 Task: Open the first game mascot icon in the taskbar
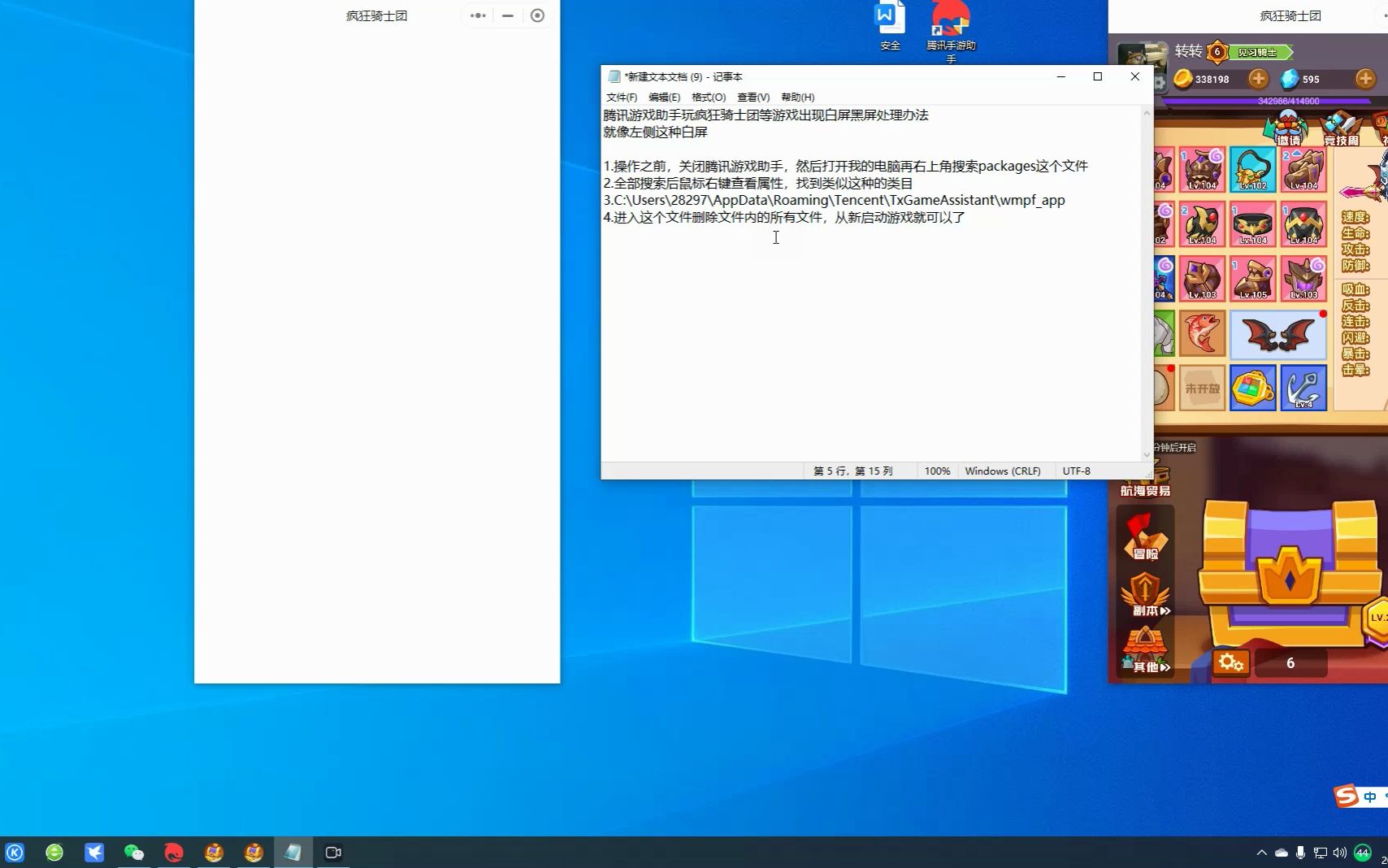pyautogui.click(x=214, y=852)
